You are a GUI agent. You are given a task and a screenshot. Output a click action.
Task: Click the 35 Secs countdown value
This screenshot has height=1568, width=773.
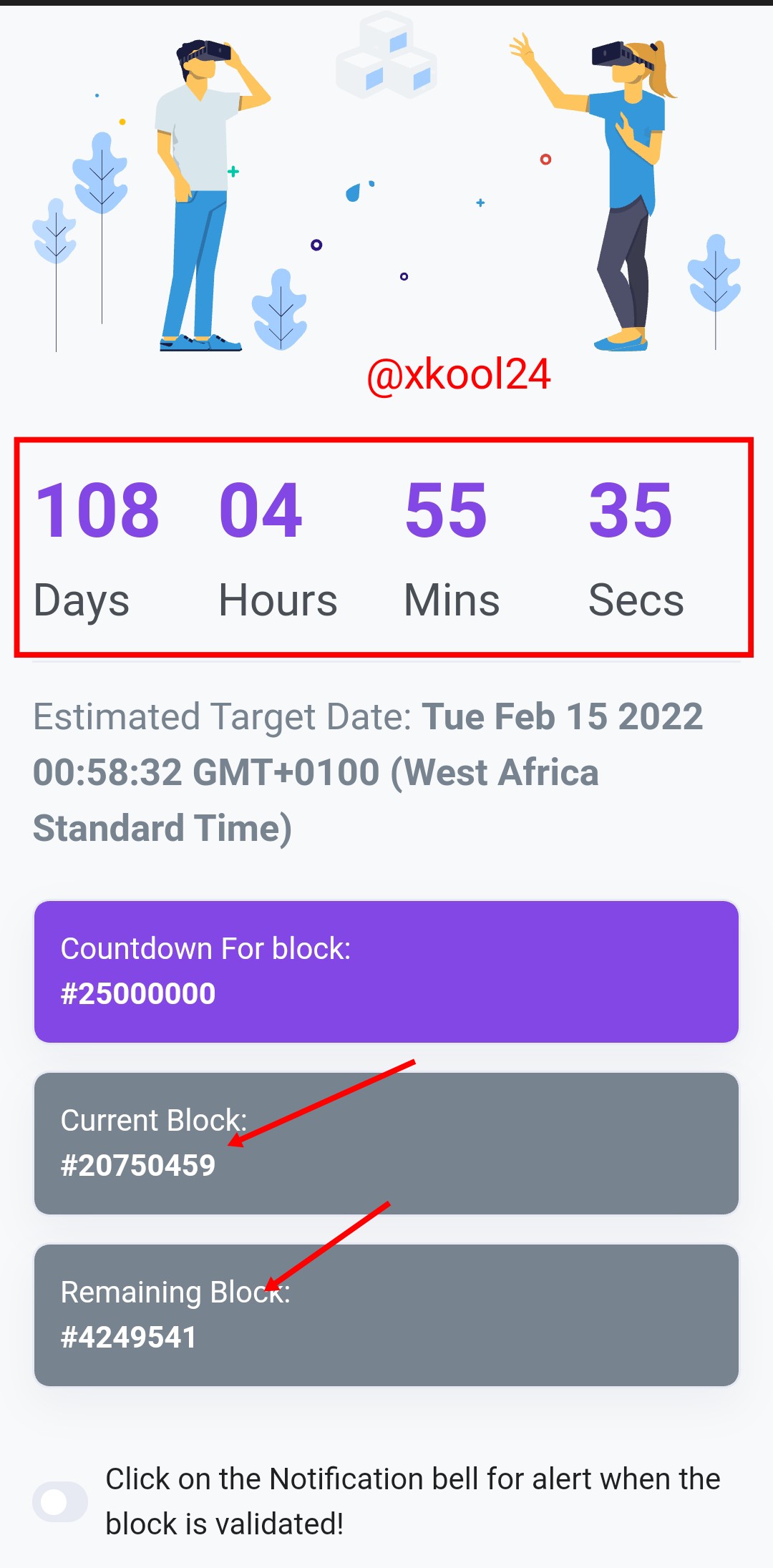pyautogui.click(x=631, y=510)
